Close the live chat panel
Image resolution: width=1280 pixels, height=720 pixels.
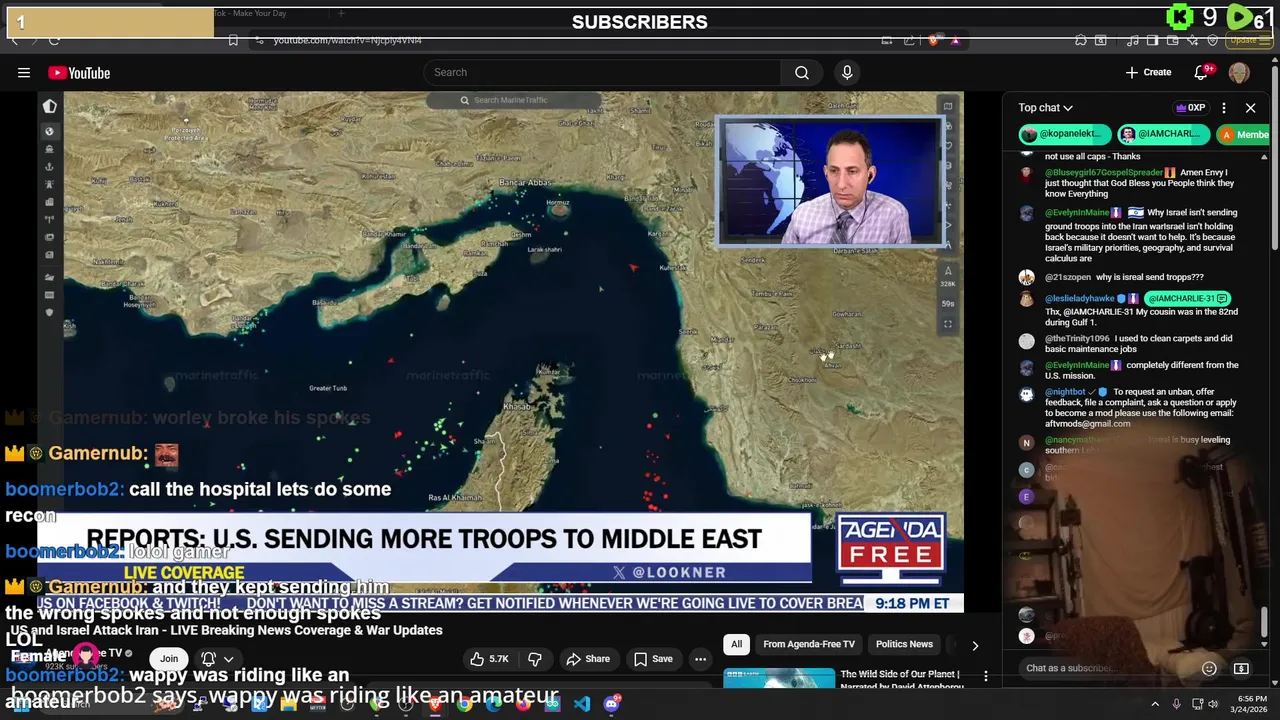[x=1250, y=107]
